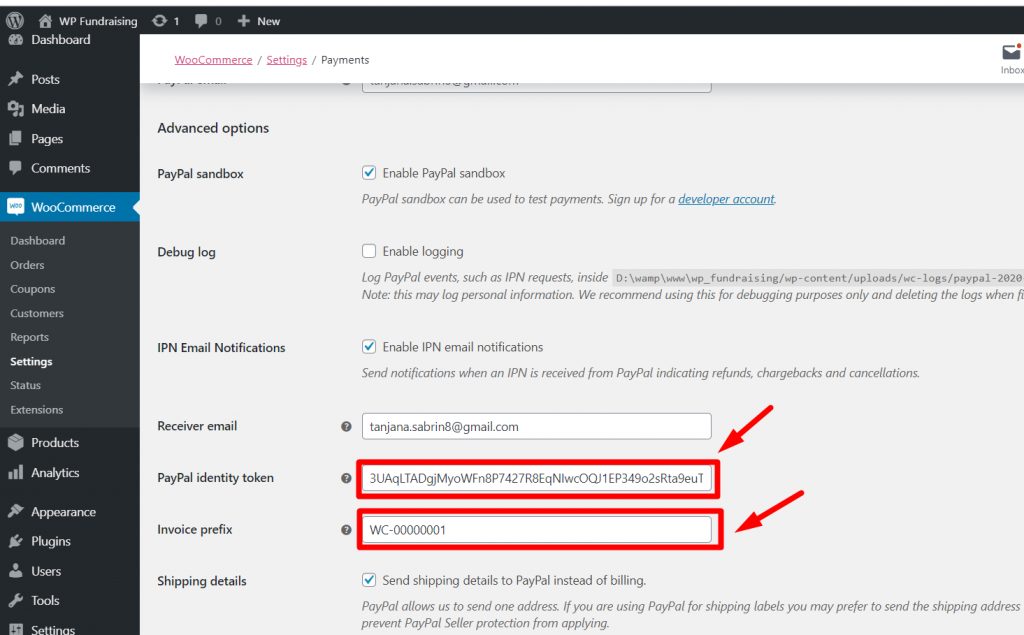1024x635 pixels.
Task: Click the PayPal identity token field
Action: [536, 478]
